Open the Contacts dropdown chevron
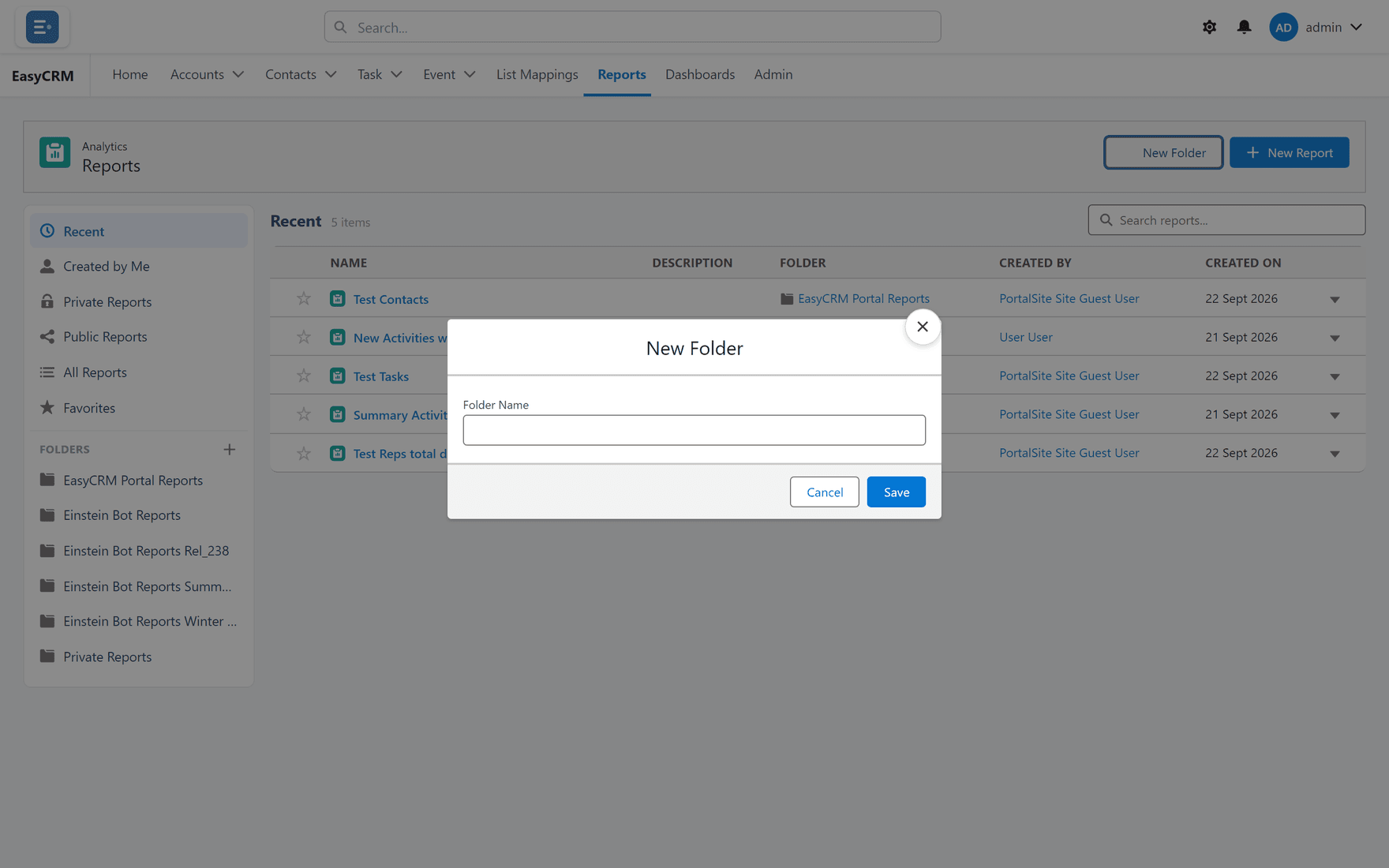The width and height of the screenshot is (1389, 868). point(331,74)
